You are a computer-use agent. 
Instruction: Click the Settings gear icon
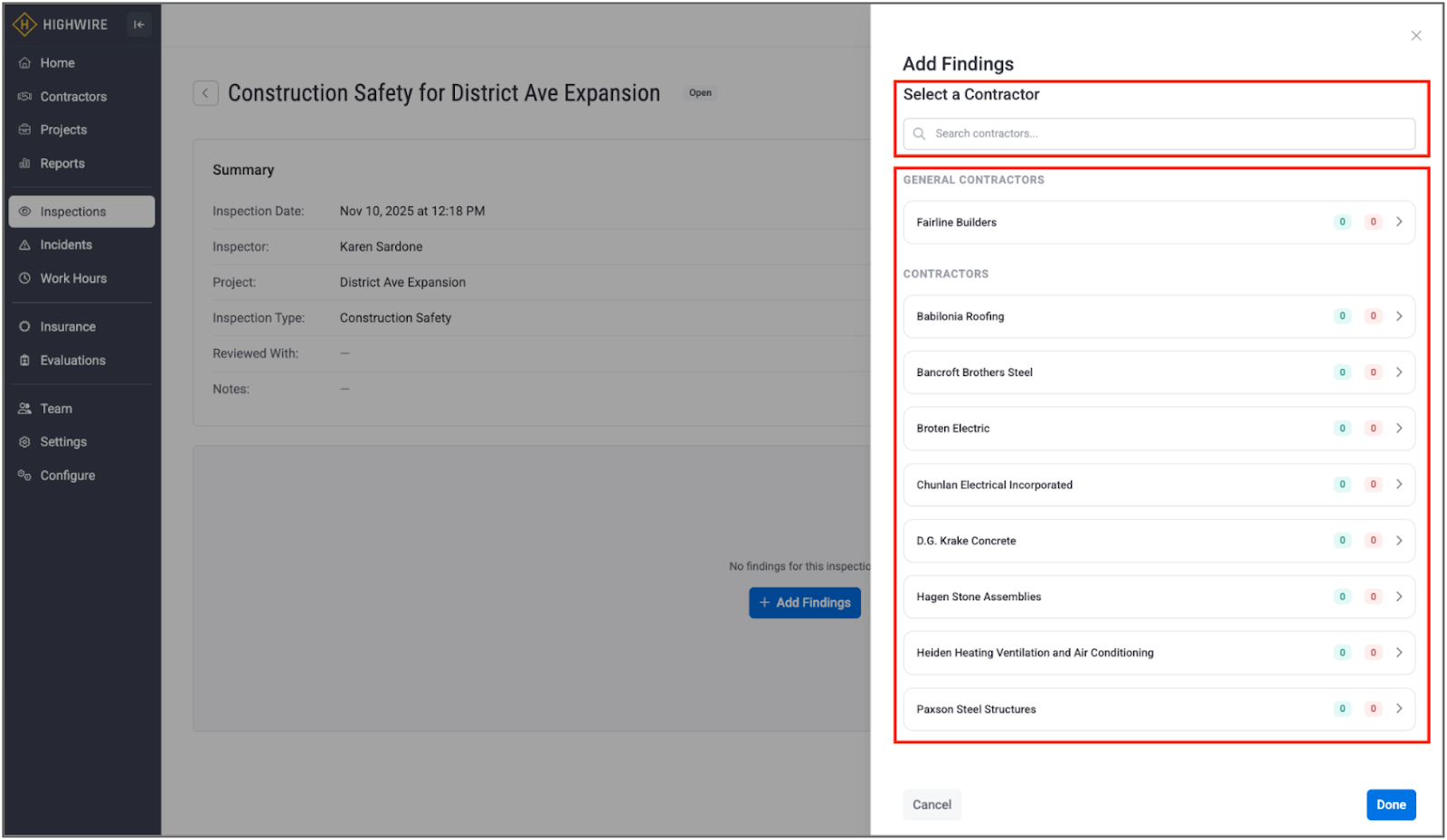(x=24, y=442)
